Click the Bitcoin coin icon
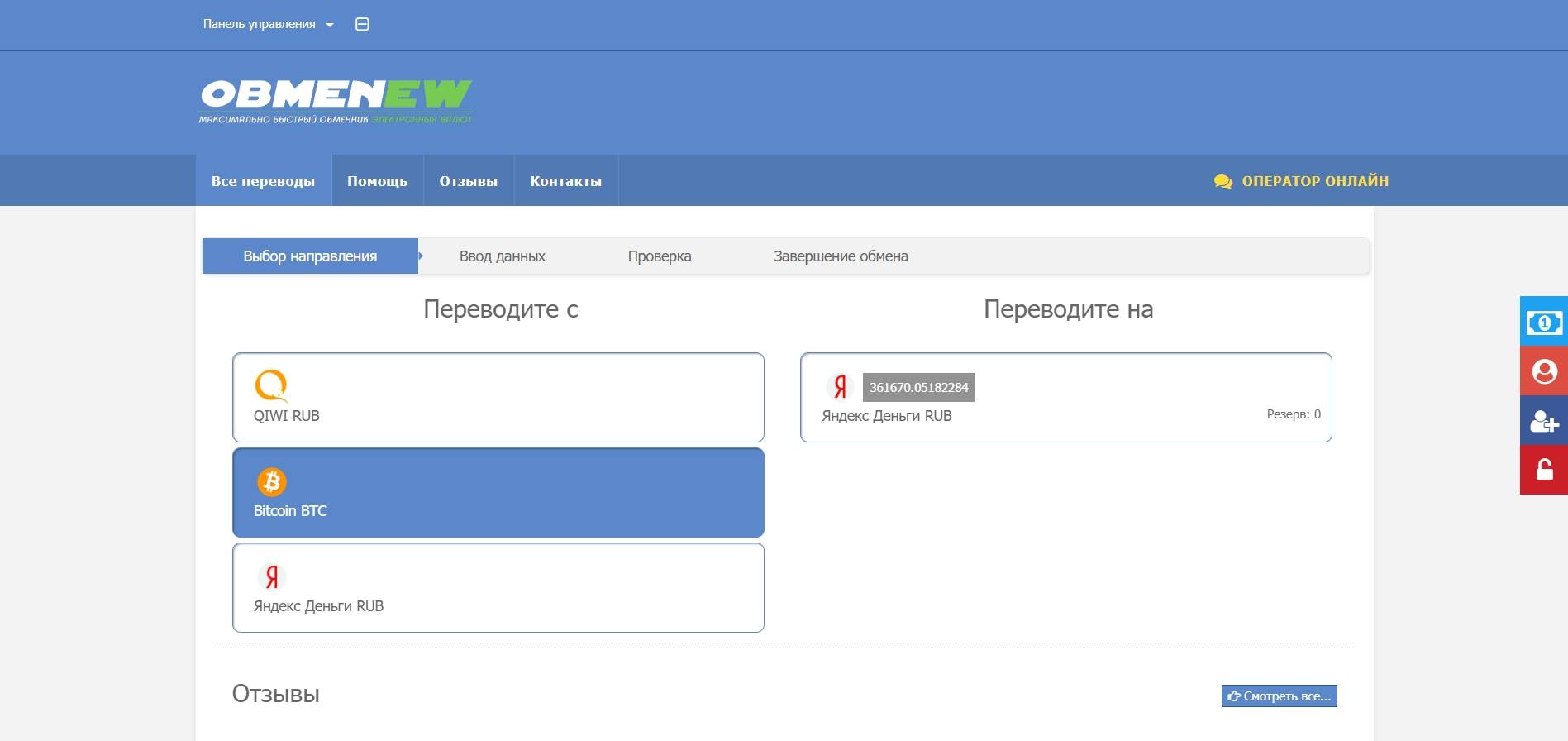Image resolution: width=1568 pixels, height=741 pixels. click(272, 481)
